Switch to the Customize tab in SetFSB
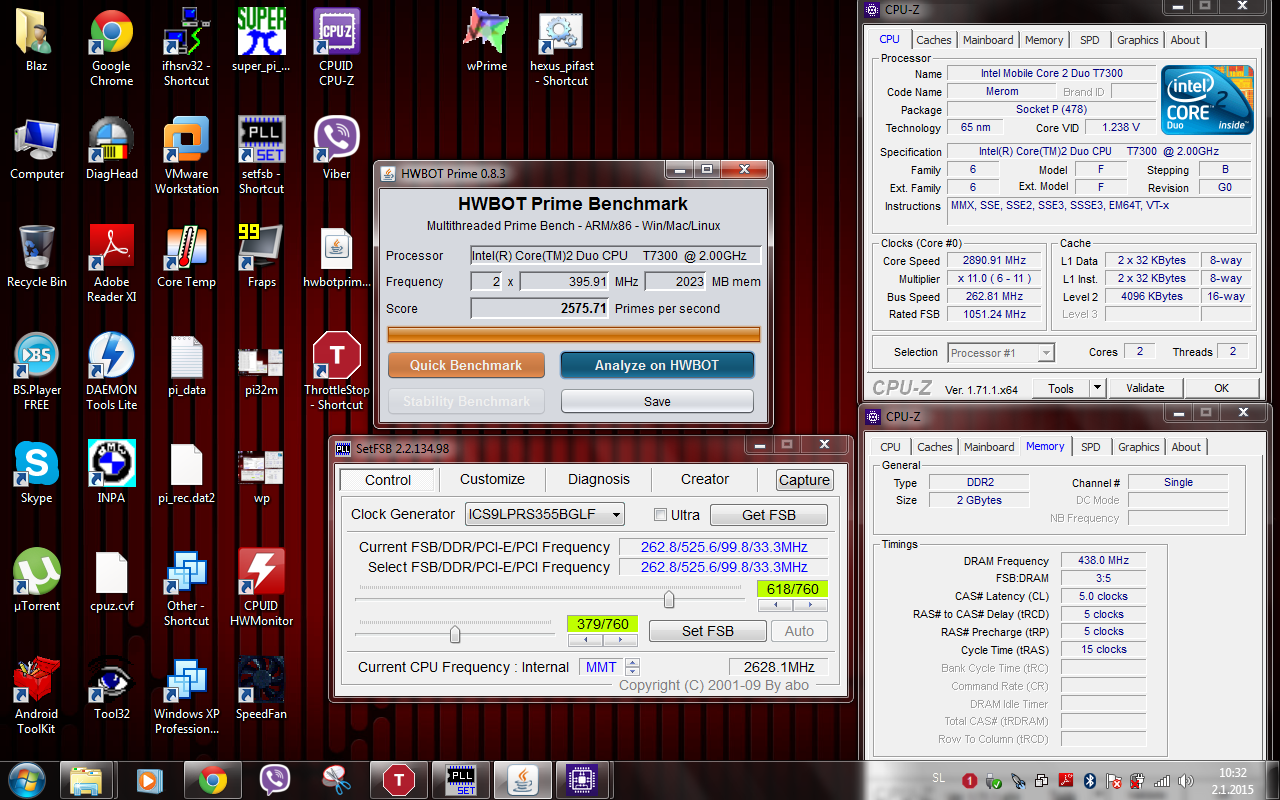The image size is (1280, 800). pyautogui.click(x=492, y=479)
